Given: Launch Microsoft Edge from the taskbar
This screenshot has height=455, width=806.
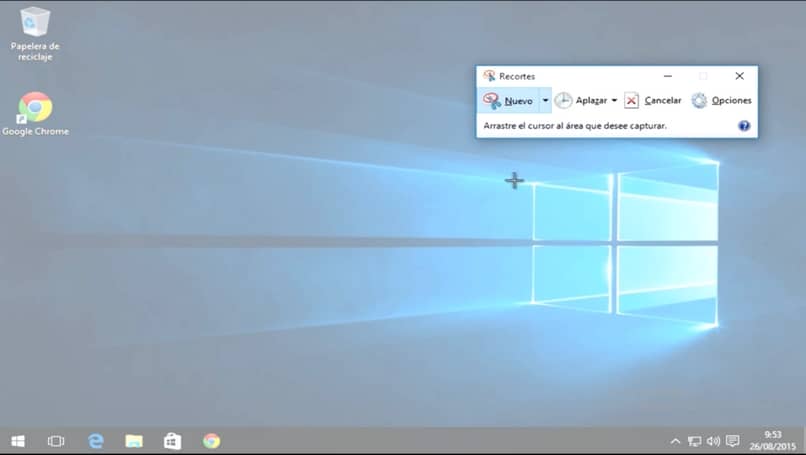Looking at the screenshot, I should tap(96, 441).
